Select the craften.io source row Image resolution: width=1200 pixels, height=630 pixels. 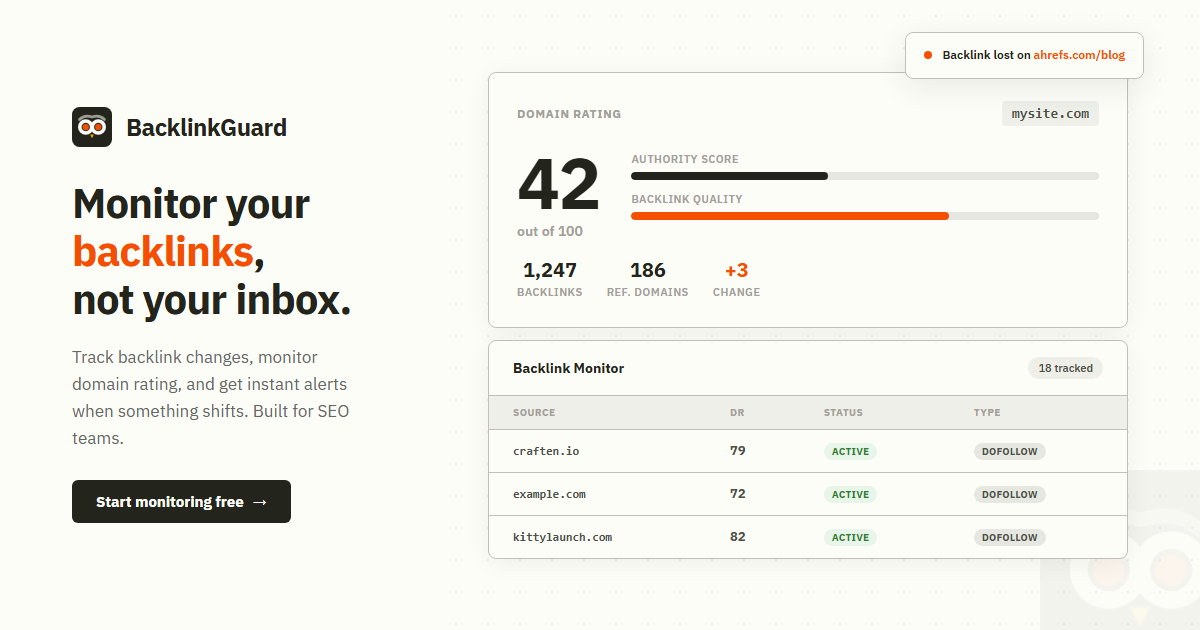click(808, 451)
